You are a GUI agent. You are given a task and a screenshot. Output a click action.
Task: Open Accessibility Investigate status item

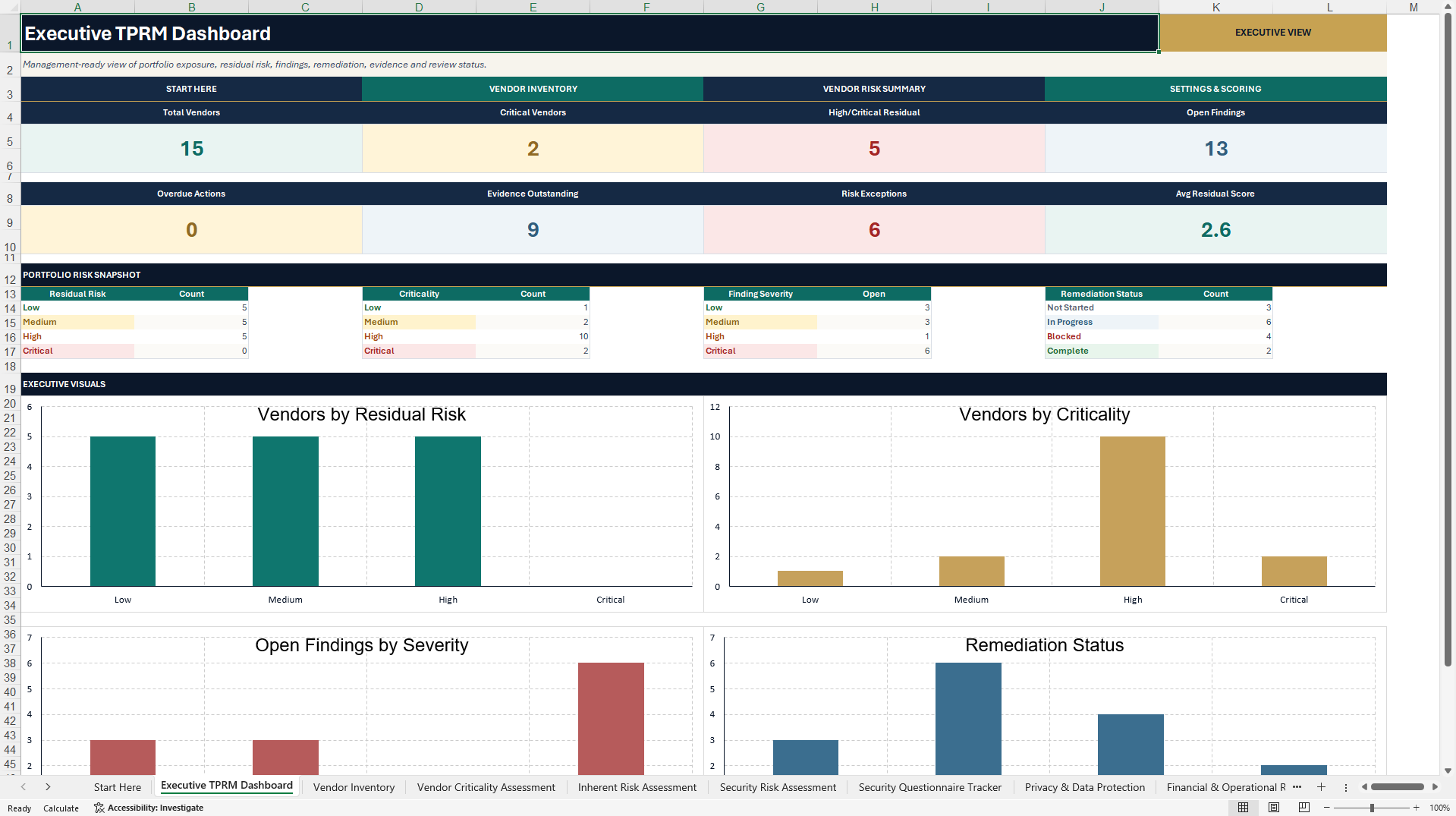[149, 808]
